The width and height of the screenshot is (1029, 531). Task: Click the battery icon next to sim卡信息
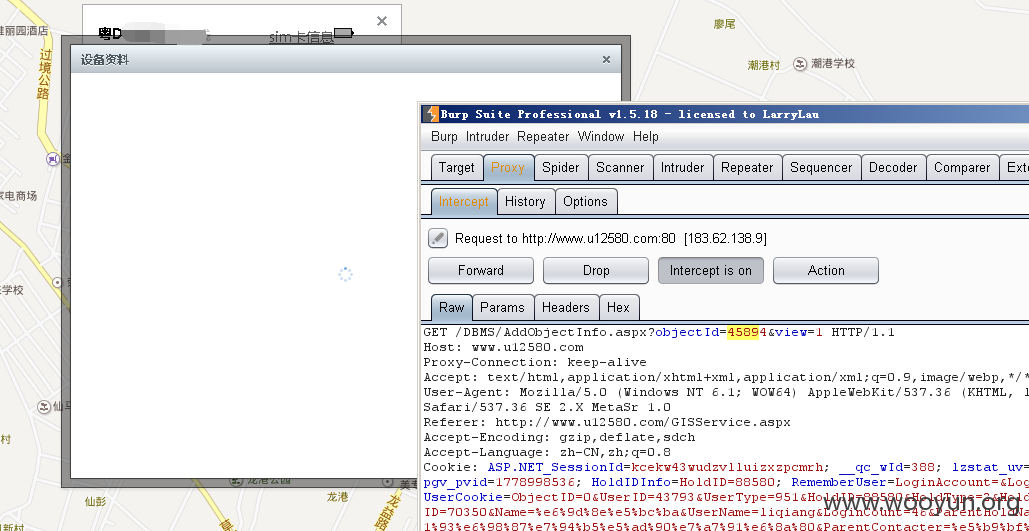tap(344, 32)
